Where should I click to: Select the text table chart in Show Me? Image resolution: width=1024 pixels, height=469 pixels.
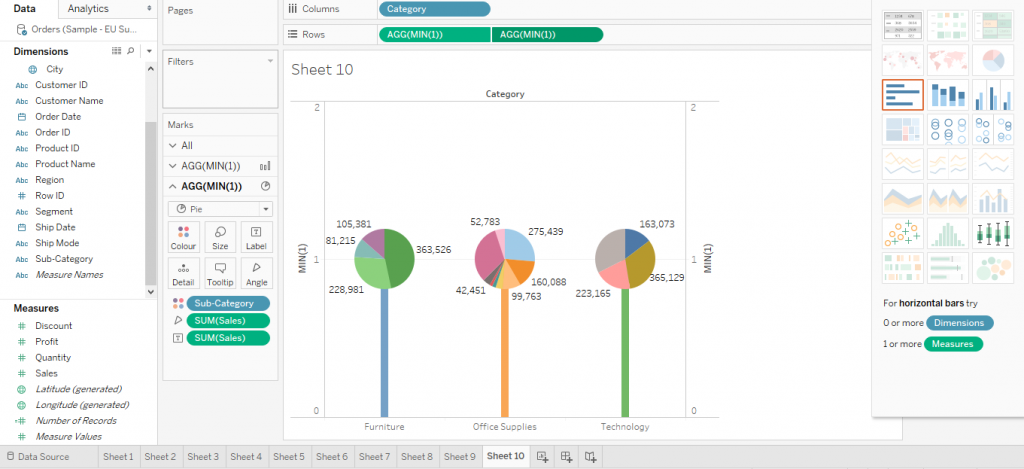coord(903,25)
